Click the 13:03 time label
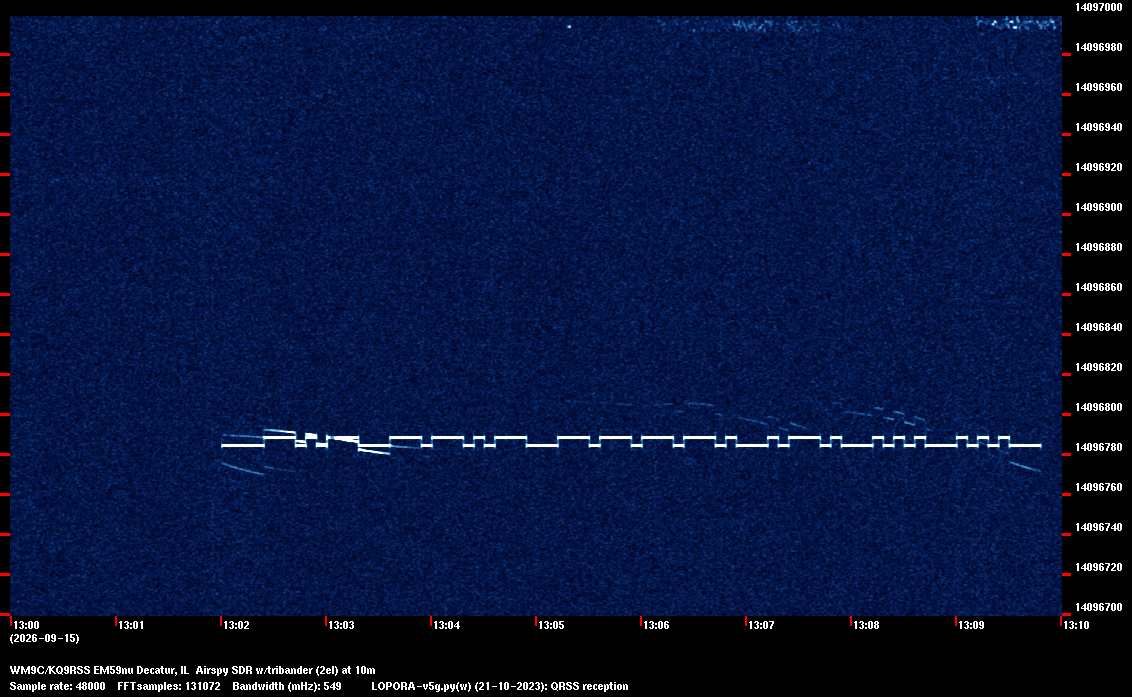This screenshot has width=1132, height=697. point(341,625)
